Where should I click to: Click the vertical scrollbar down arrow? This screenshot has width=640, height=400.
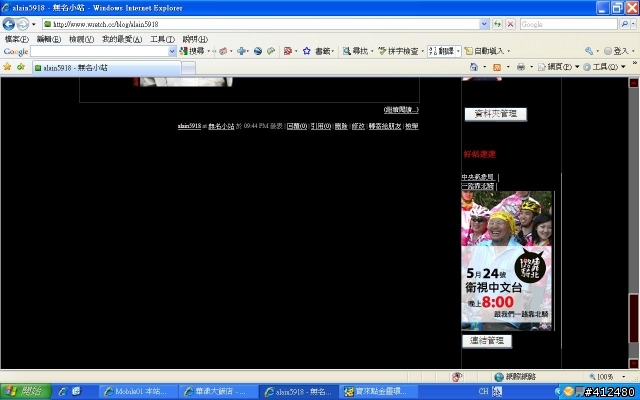click(633, 363)
